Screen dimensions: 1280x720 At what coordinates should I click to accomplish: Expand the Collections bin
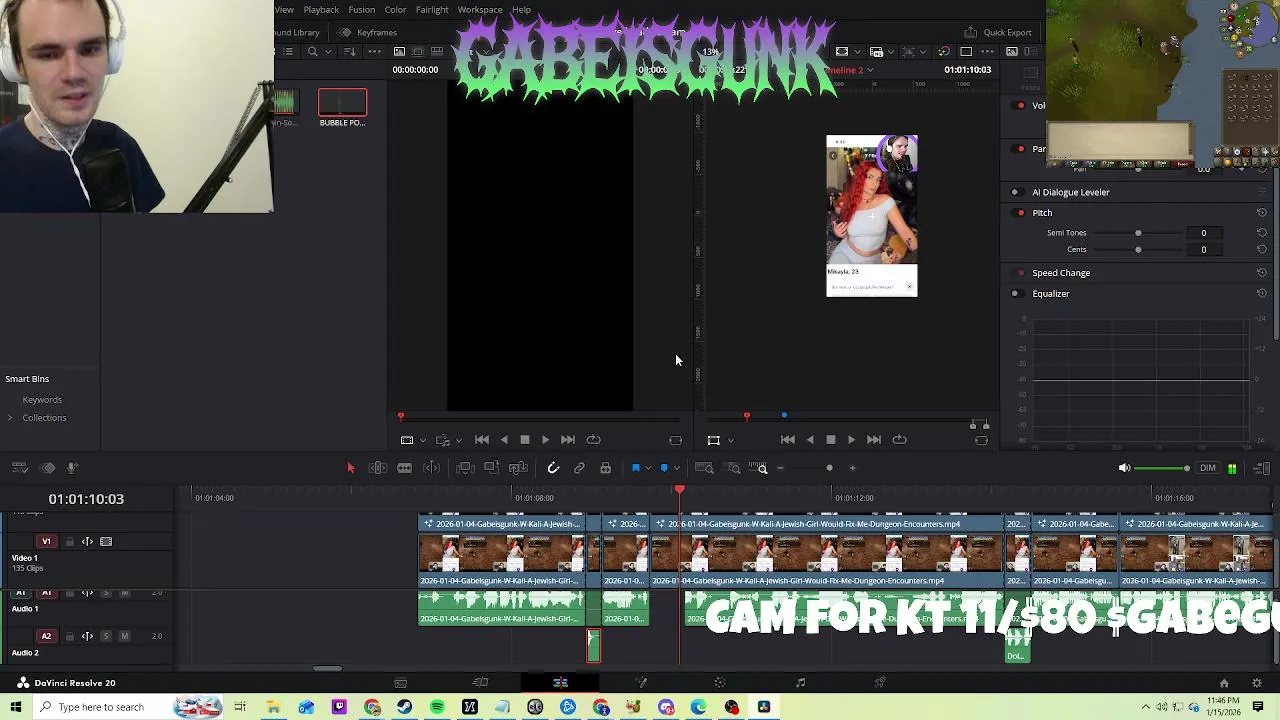(x=10, y=418)
